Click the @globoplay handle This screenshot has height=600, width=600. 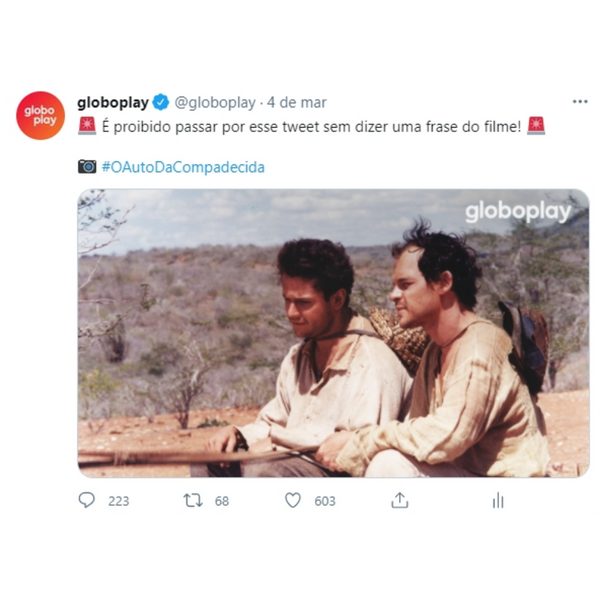click(x=215, y=103)
